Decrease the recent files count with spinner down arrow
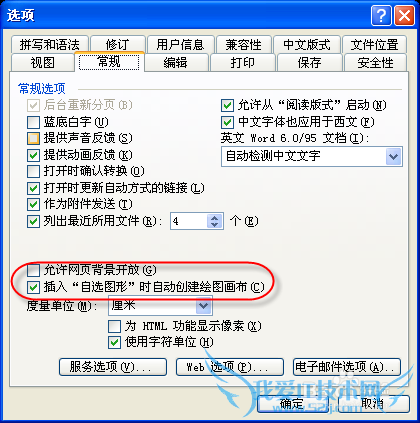Image resolution: width=420 pixels, height=423 pixels. 214,225
